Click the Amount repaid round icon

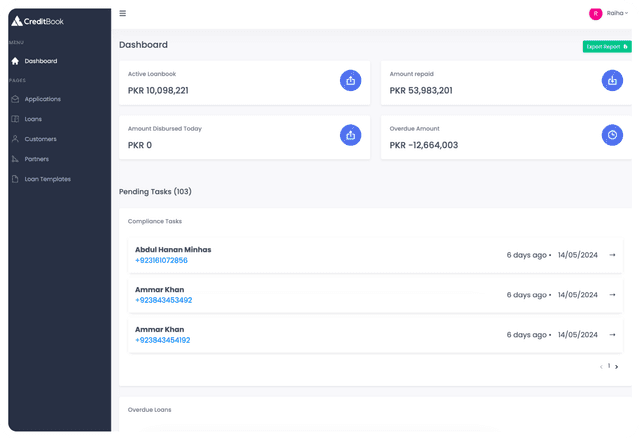coord(612,81)
